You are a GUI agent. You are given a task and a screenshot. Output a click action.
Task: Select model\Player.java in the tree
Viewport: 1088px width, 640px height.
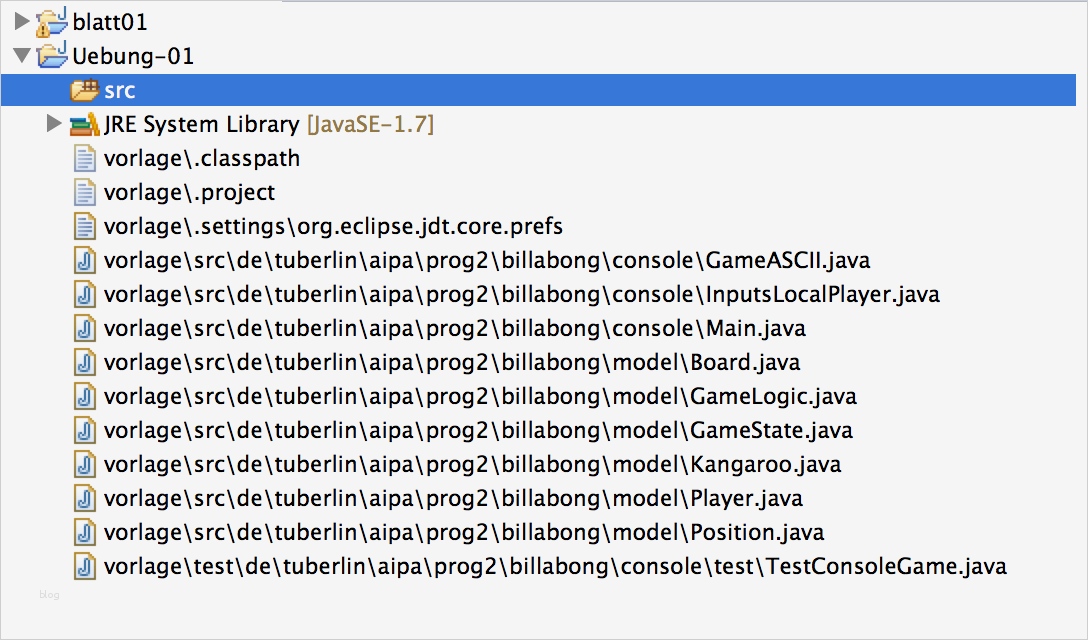point(453,498)
